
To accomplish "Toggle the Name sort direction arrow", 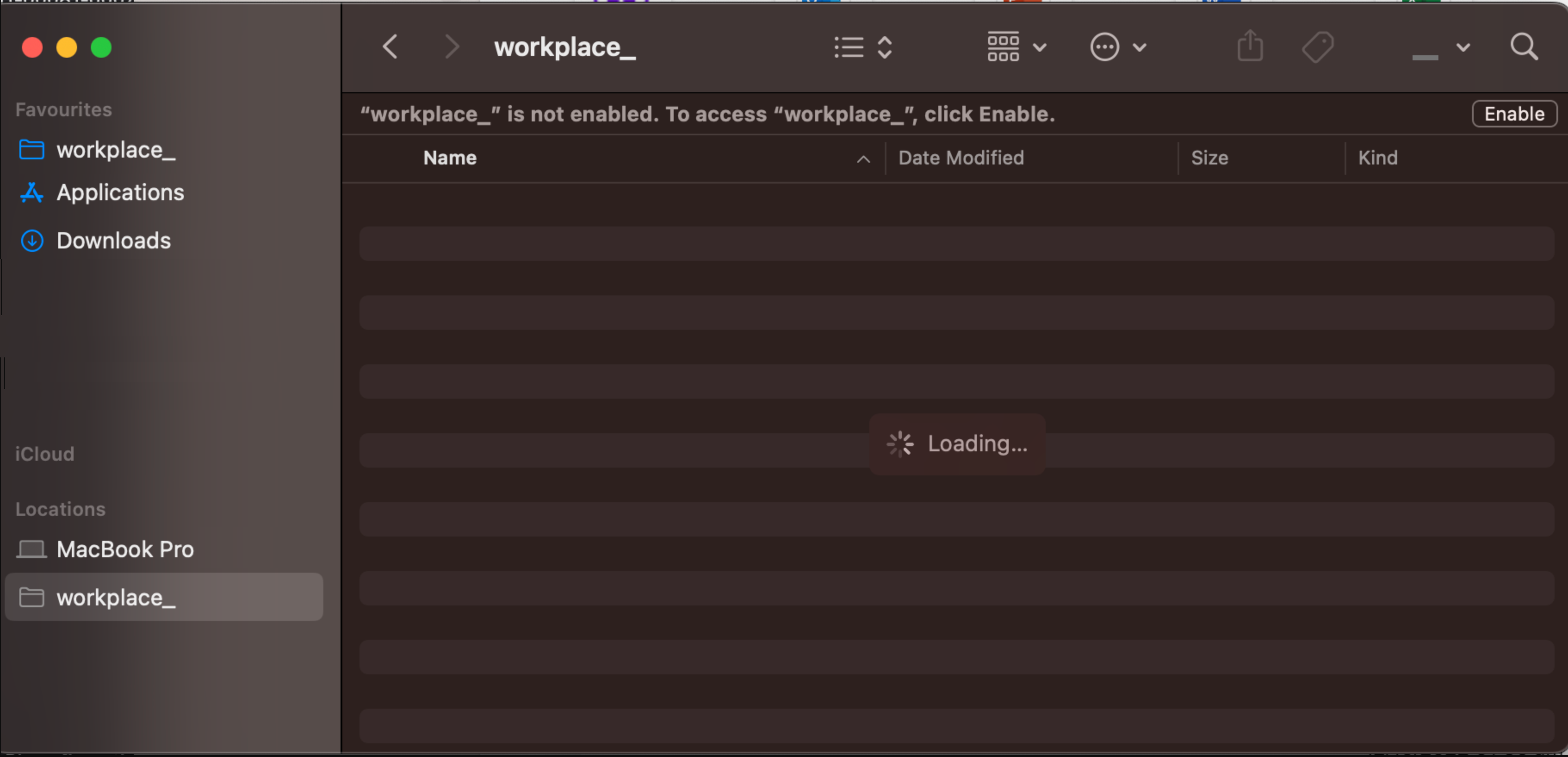I will (x=863, y=159).
